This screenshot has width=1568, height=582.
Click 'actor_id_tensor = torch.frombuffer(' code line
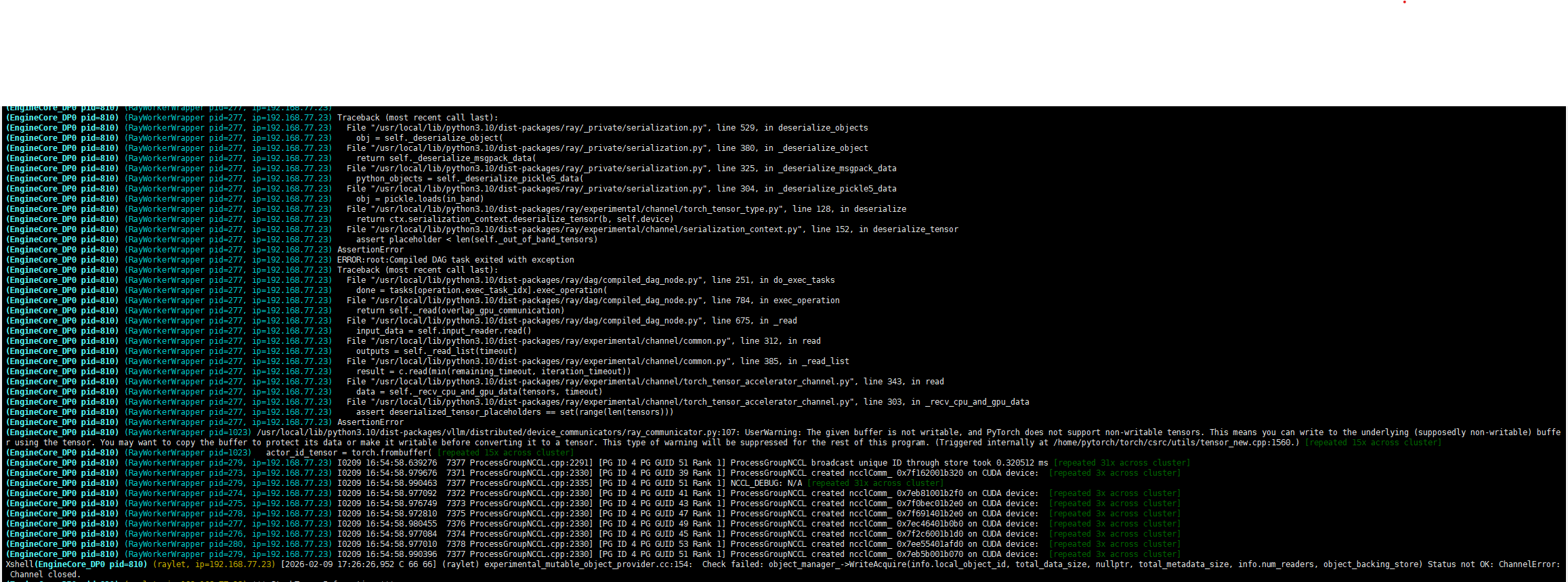[349, 453]
